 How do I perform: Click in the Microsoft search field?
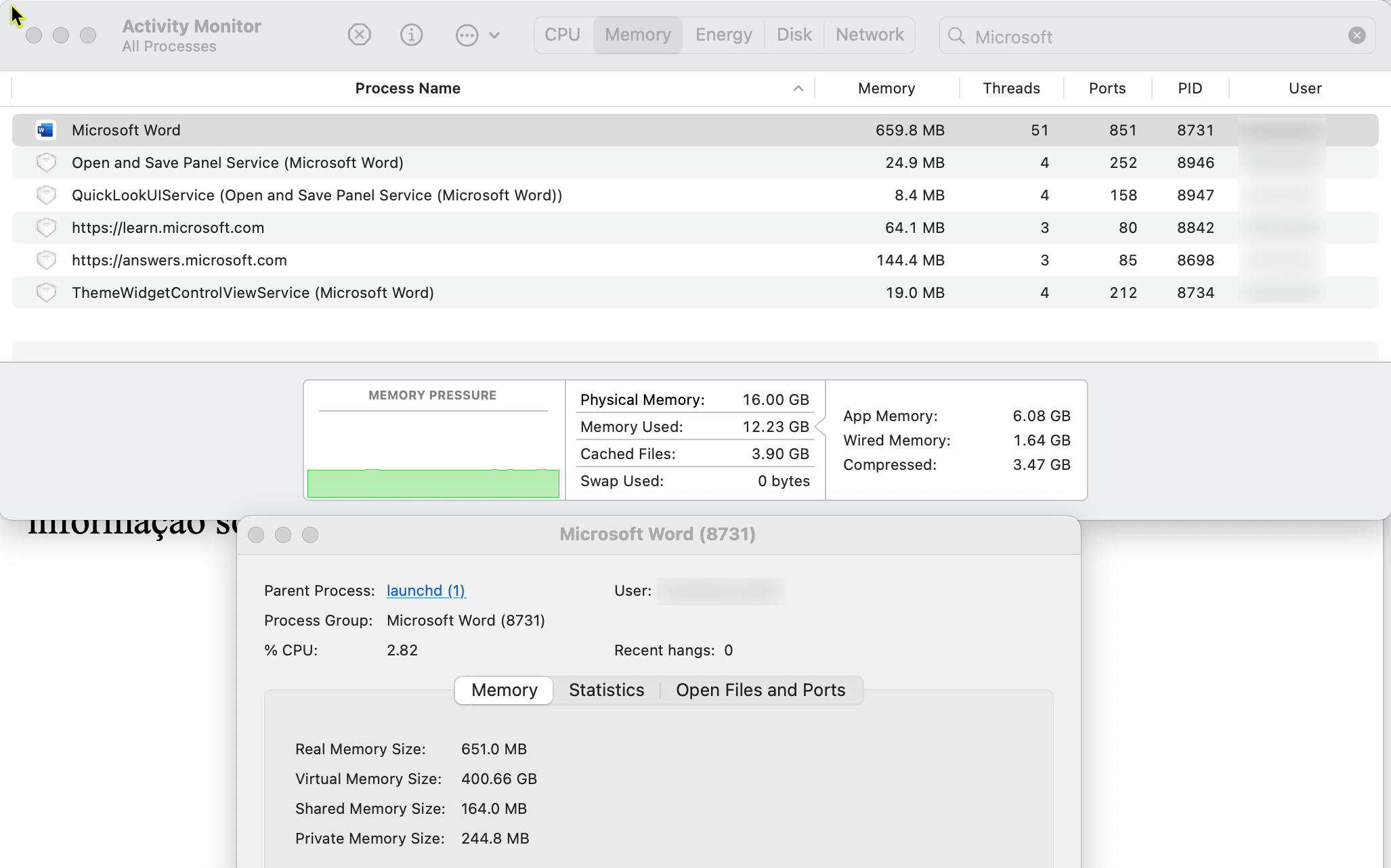coord(1151,37)
